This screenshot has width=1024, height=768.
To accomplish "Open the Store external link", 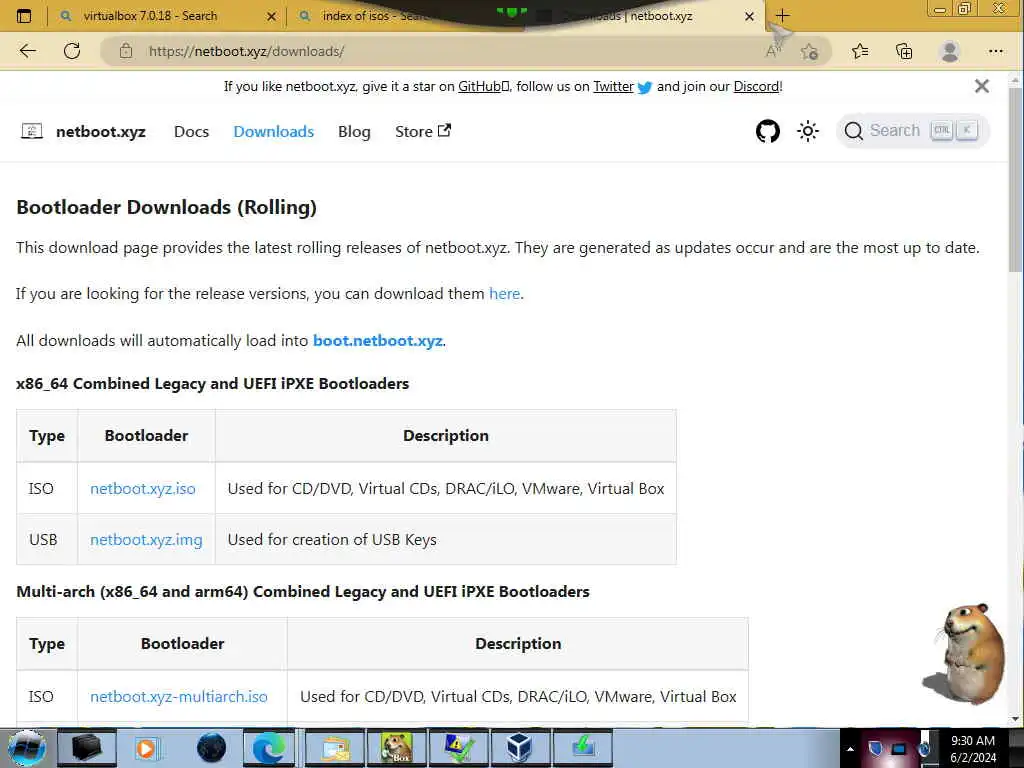I will tap(423, 132).
